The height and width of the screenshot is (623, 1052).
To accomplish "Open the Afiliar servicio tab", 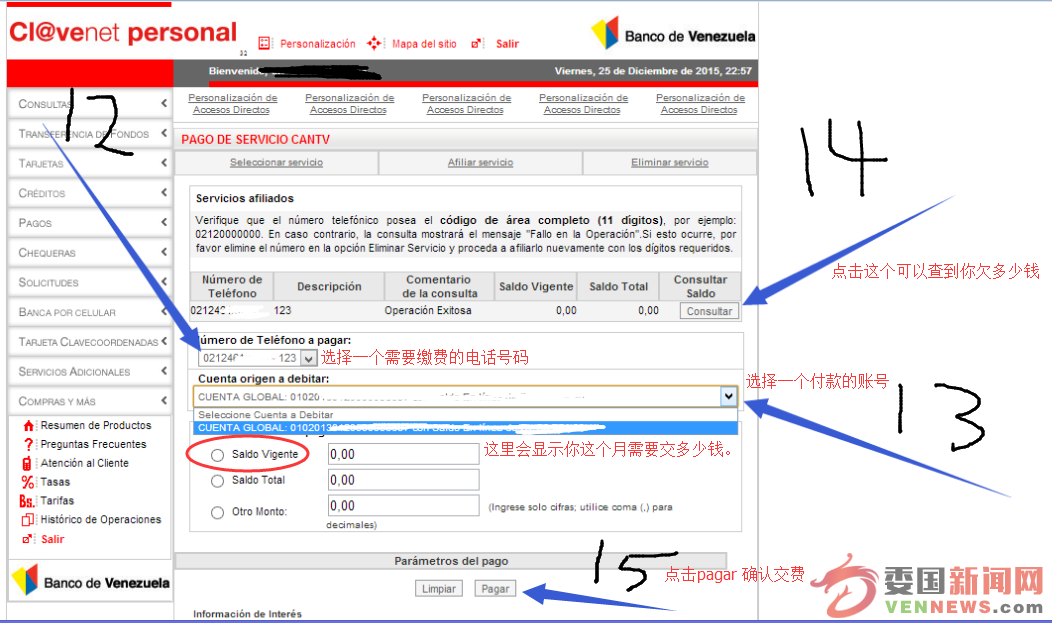I will pyautogui.click(x=480, y=162).
